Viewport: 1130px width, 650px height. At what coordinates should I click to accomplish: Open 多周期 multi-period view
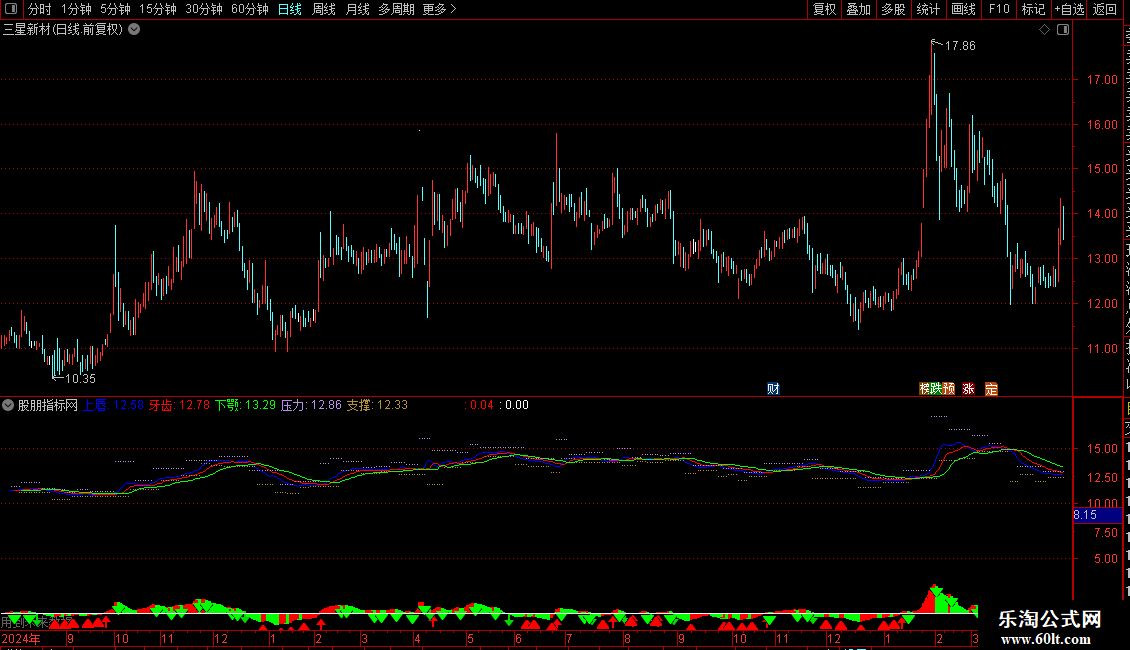click(x=396, y=9)
